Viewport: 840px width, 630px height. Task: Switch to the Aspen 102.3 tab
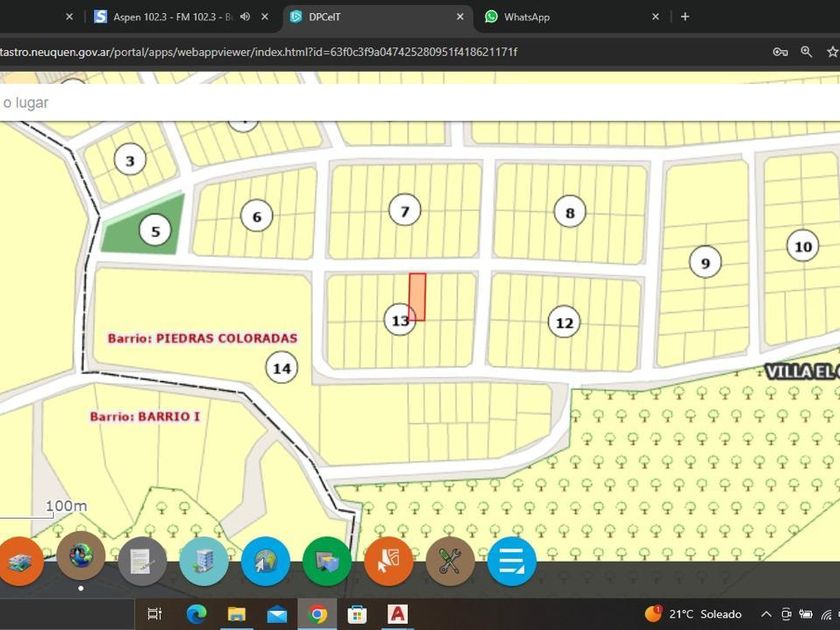(170, 17)
